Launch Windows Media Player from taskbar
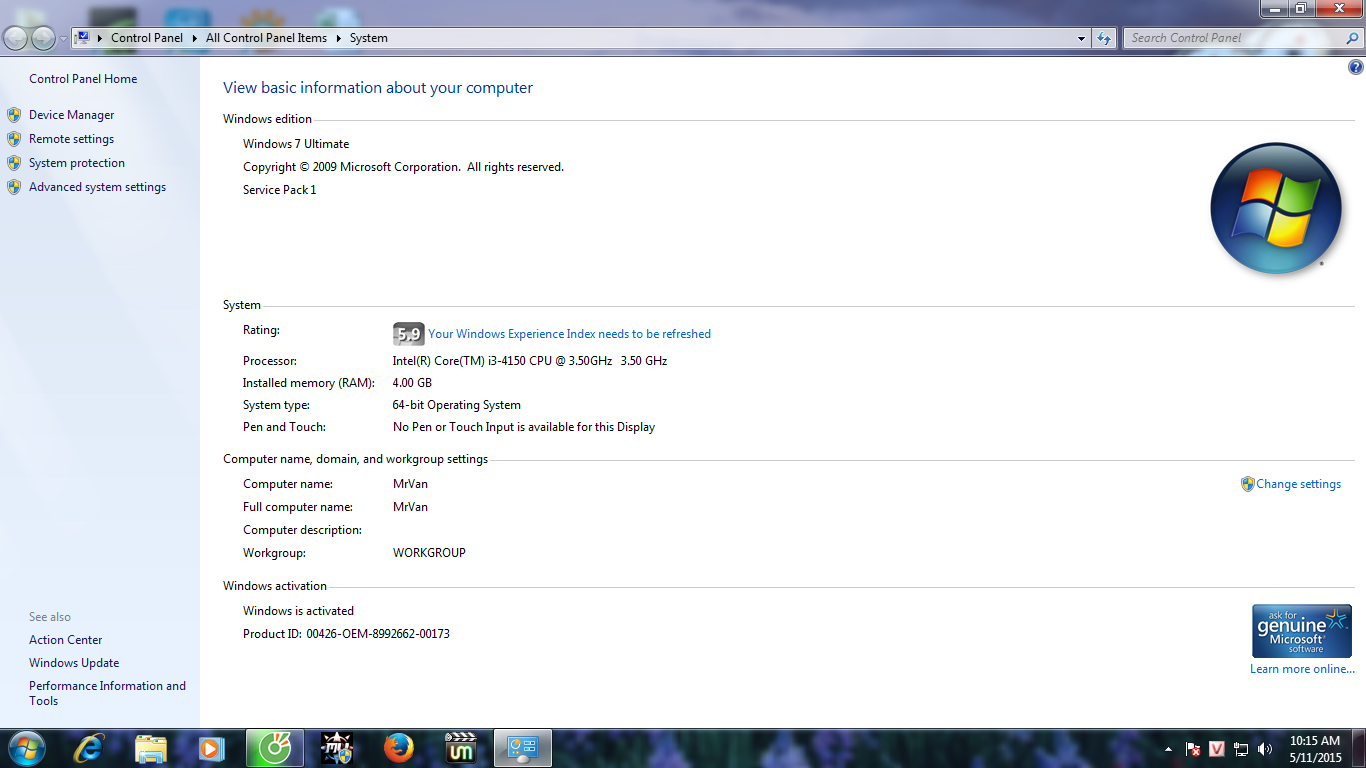The width and height of the screenshot is (1366, 768). click(210, 748)
